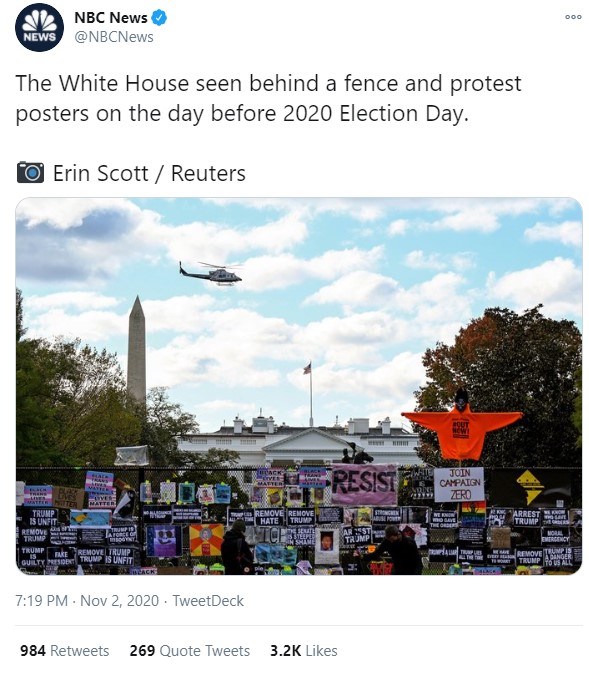Open the tweet's three-dot more options menu
589x674 pixels.
click(573, 17)
